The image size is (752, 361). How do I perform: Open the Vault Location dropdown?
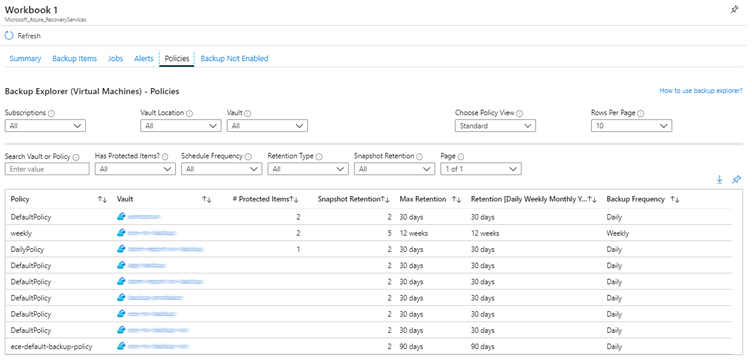[181, 126]
